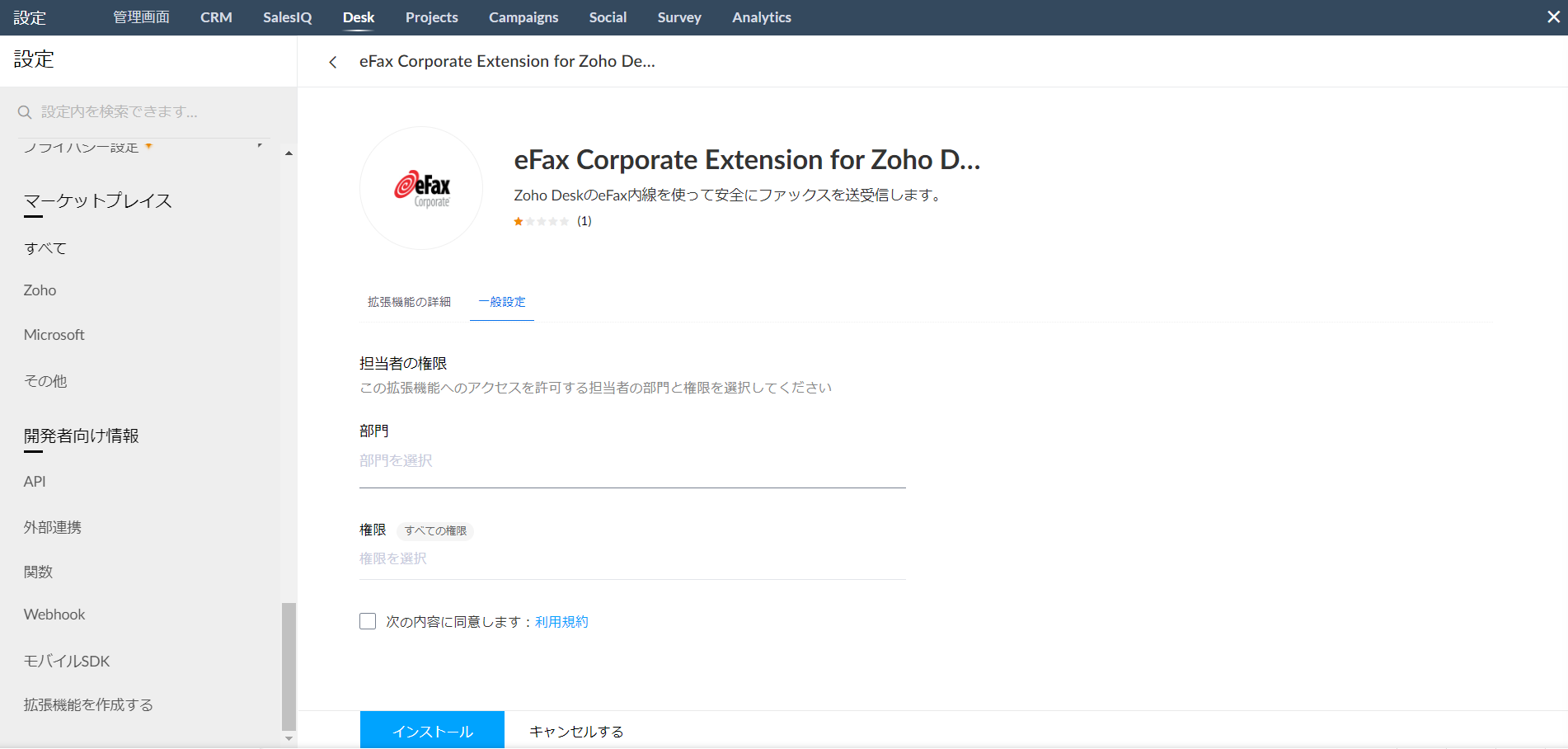Open 外部連携 in the sidebar
This screenshot has width=1568, height=749.
coord(53,527)
